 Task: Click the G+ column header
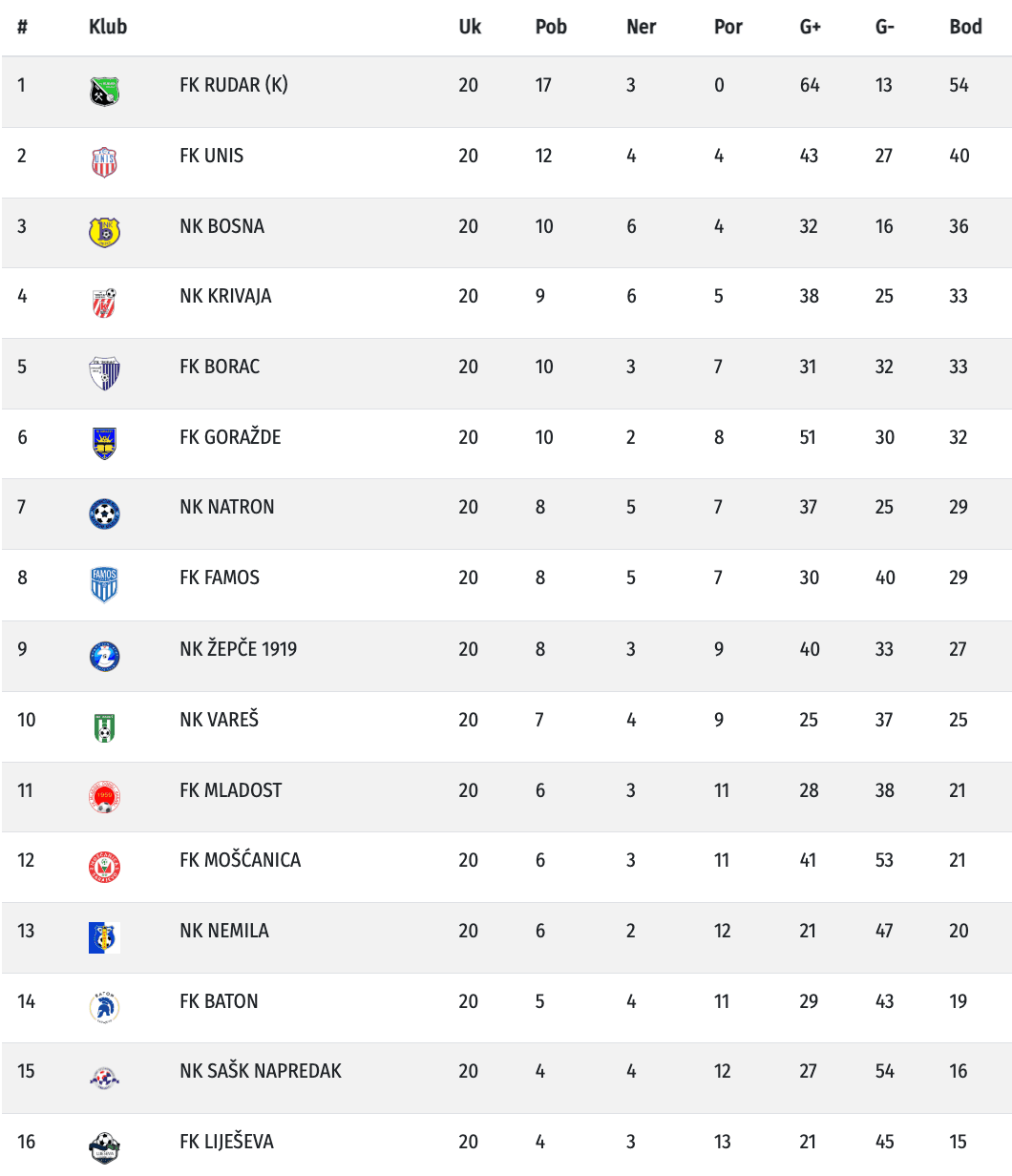(810, 27)
